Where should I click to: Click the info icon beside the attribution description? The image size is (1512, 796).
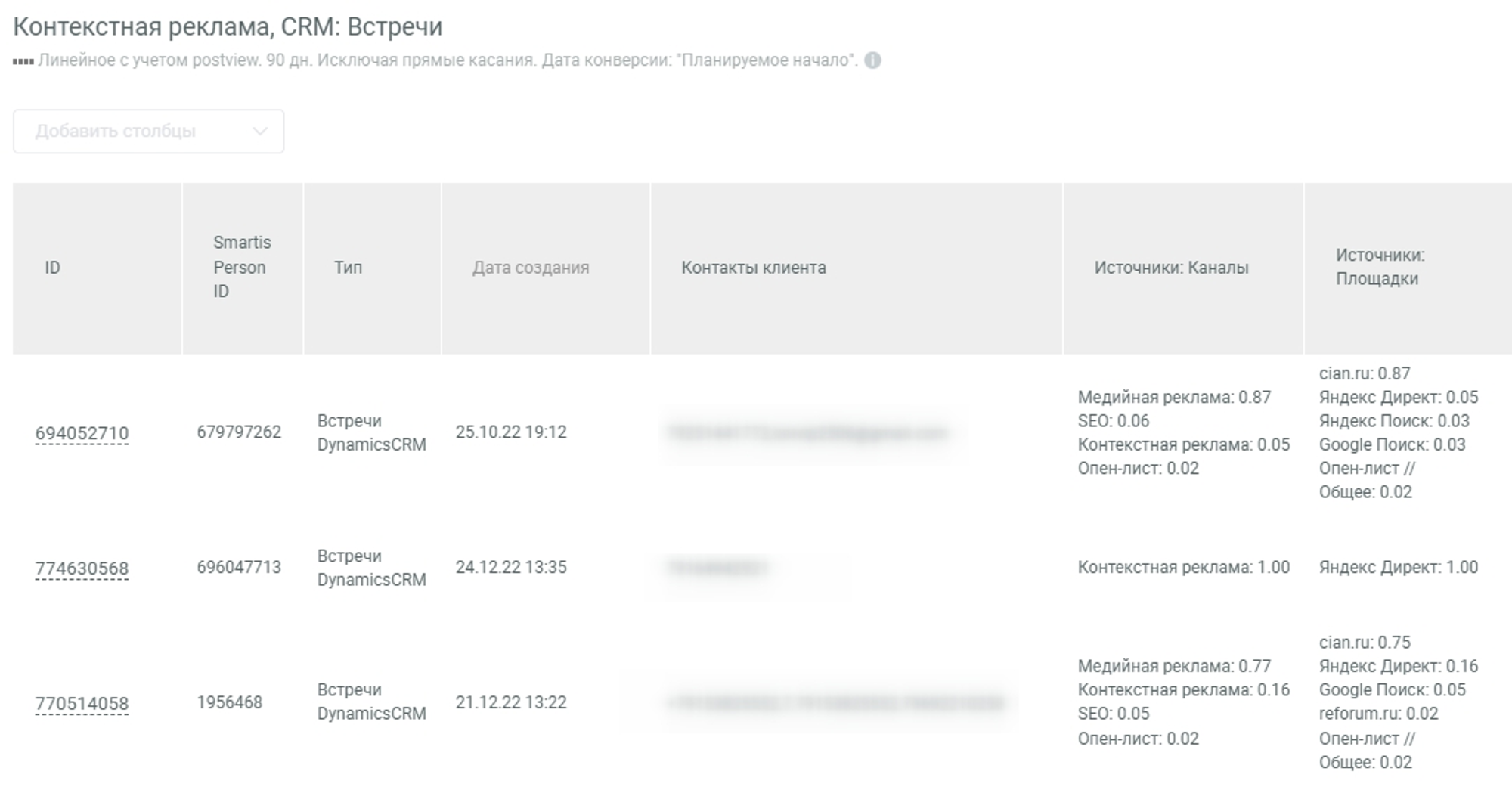pyautogui.click(x=872, y=60)
